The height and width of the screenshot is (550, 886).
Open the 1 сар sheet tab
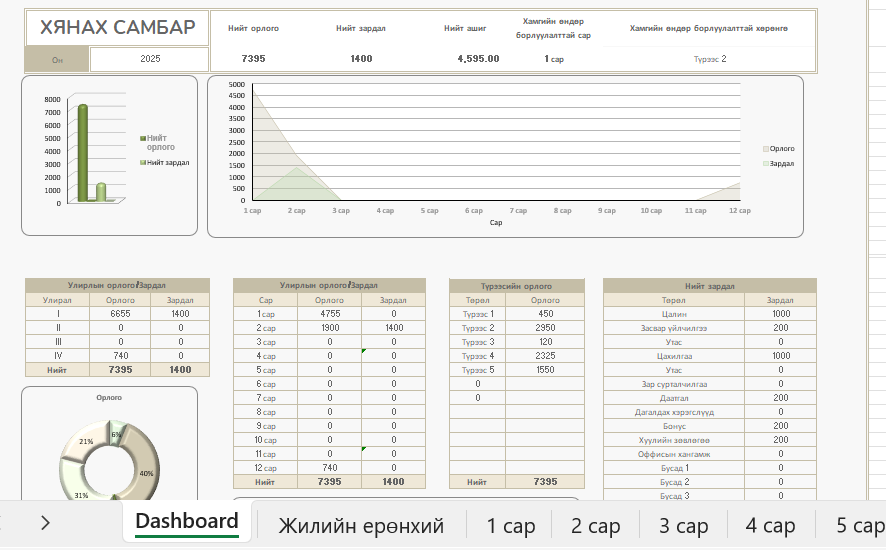[x=511, y=525]
